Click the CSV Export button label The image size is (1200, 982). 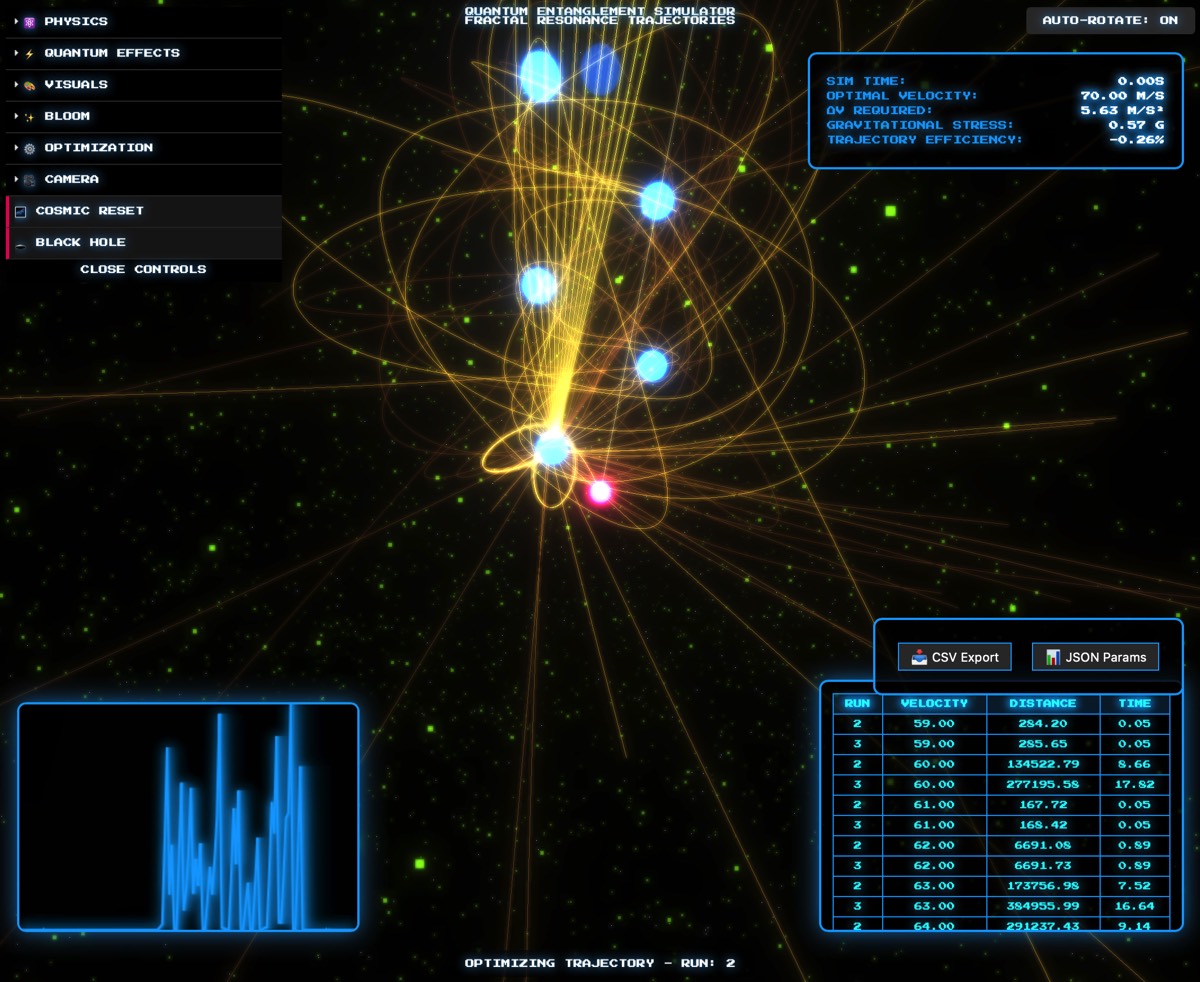tap(965, 657)
